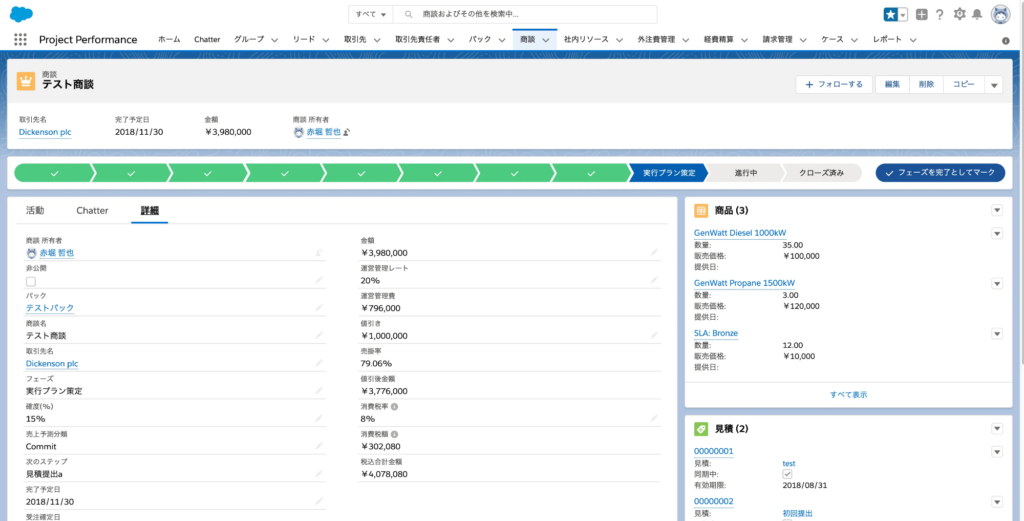Open the Help question mark icon
Viewport: 1024px width, 521px height.
(x=939, y=14)
